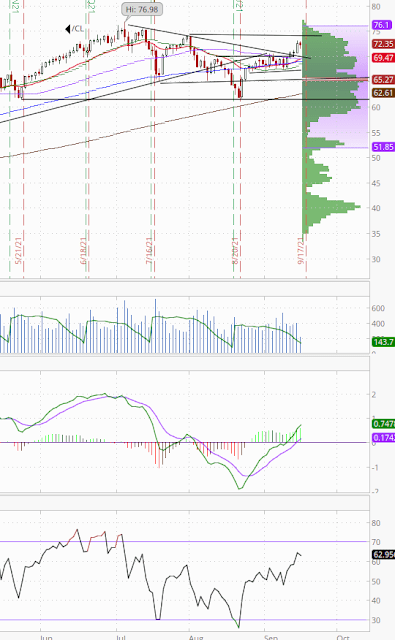Click the /CL symbol arrow marker

(x=68, y=29)
